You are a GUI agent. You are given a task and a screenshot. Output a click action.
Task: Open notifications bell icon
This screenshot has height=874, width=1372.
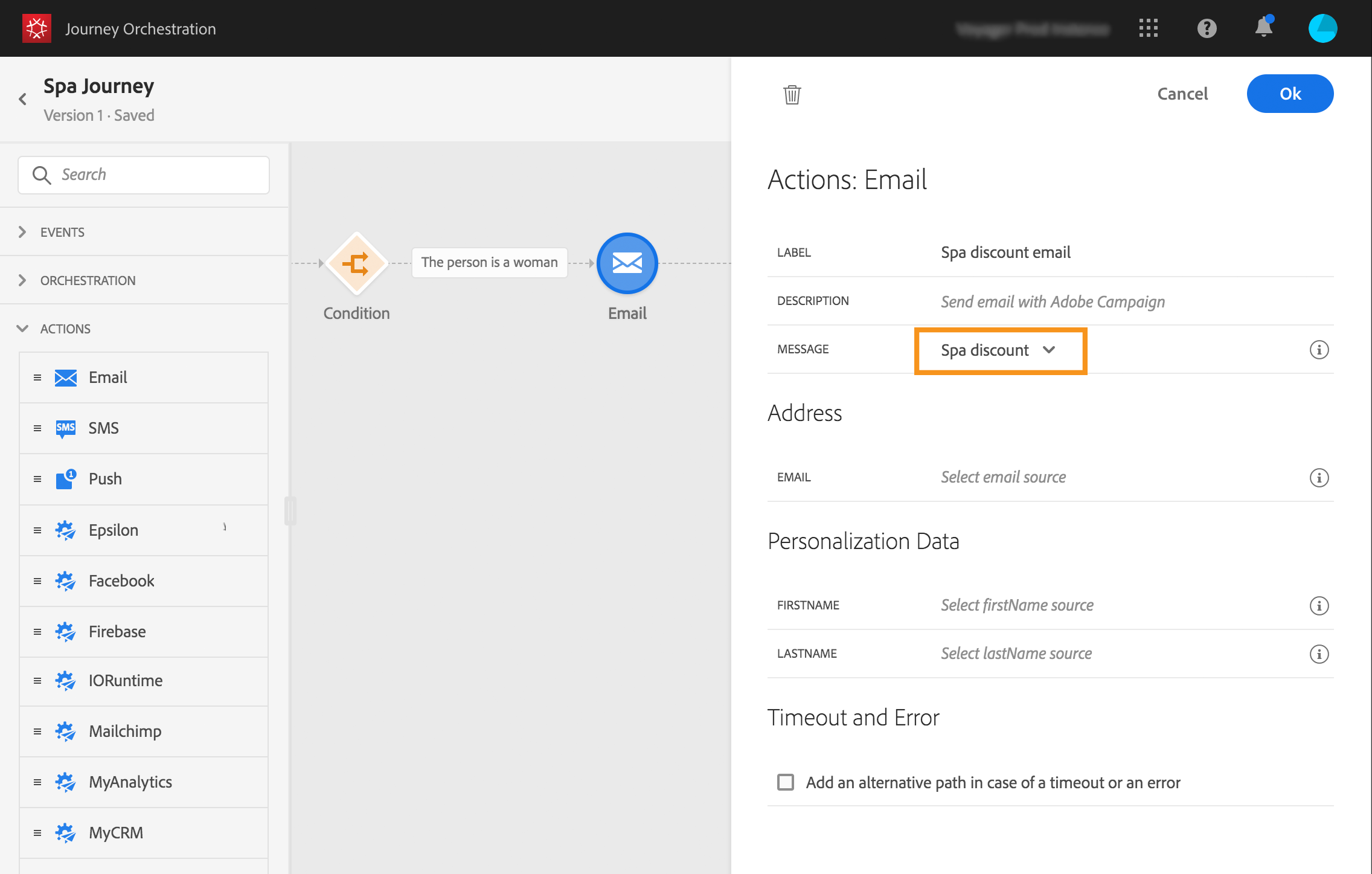coord(1263,28)
